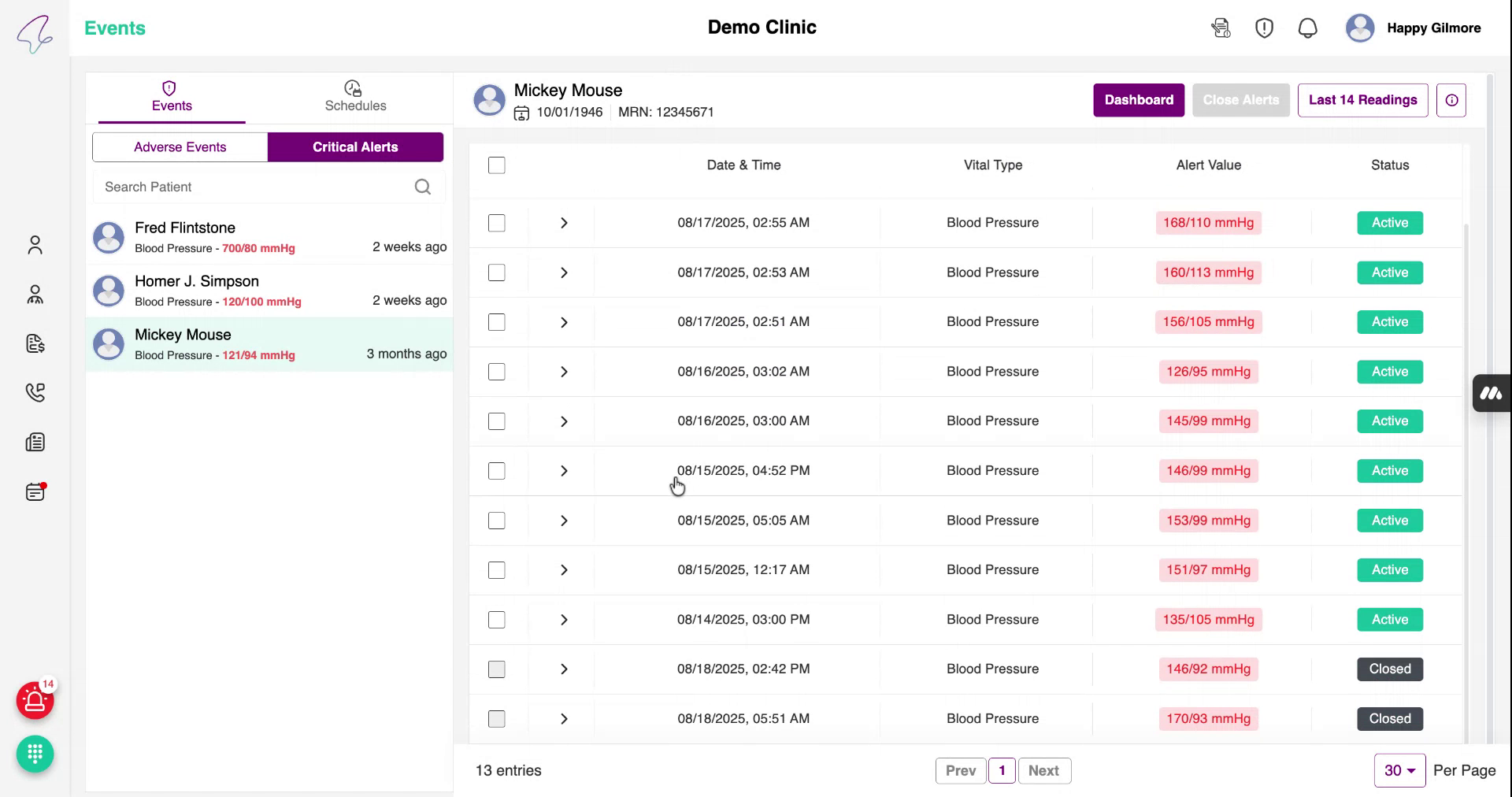1512x797 pixels.
Task: Expand the 08/16/2025 03:02 AM reading row
Action: [564, 372]
